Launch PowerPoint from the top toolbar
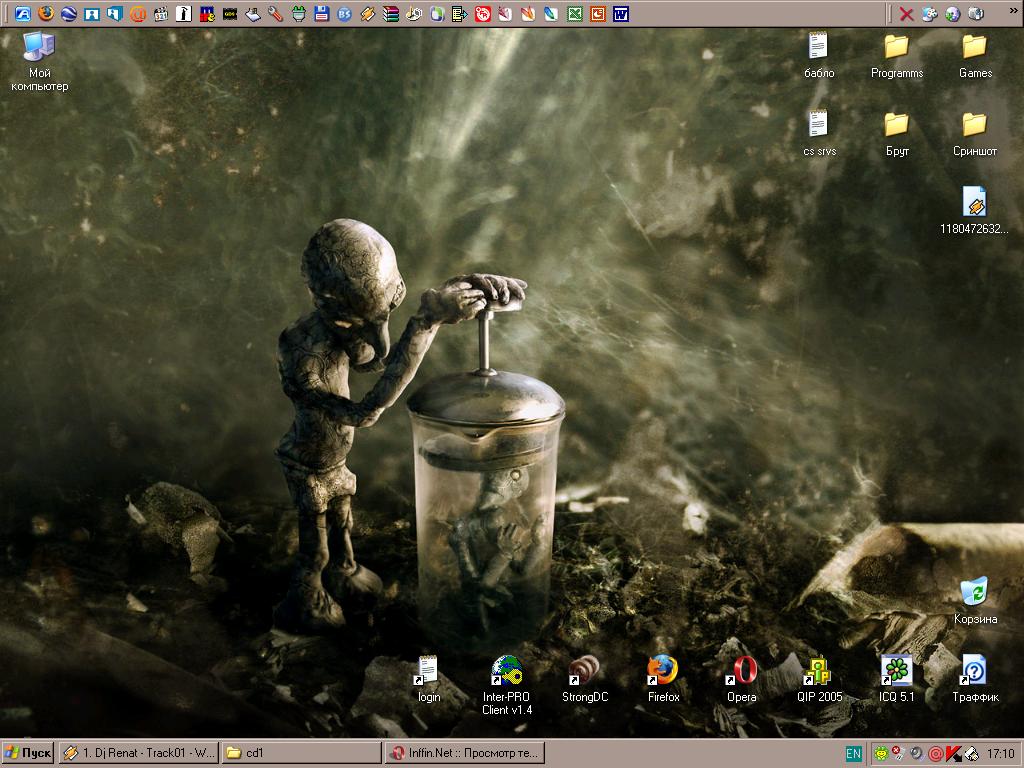Viewport: 1024px width, 768px height. tap(598, 14)
